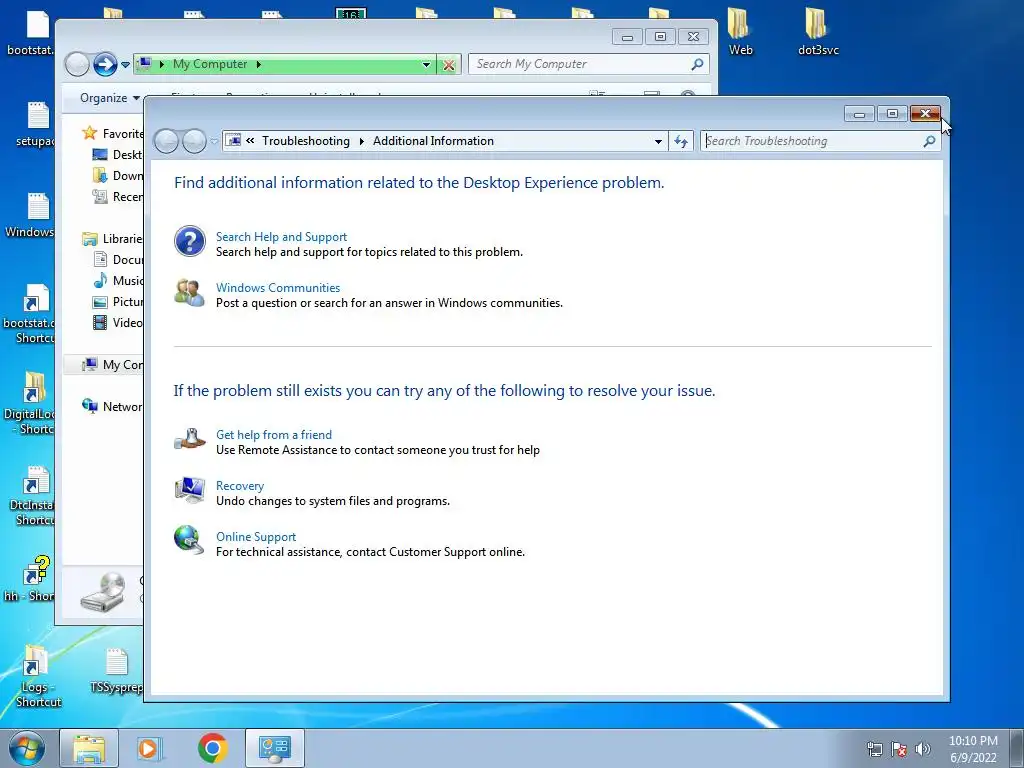Viewport: 1024px width, 768px height.
Task: Click the Windows Communities people icon
Action: [x=189, y=292]
